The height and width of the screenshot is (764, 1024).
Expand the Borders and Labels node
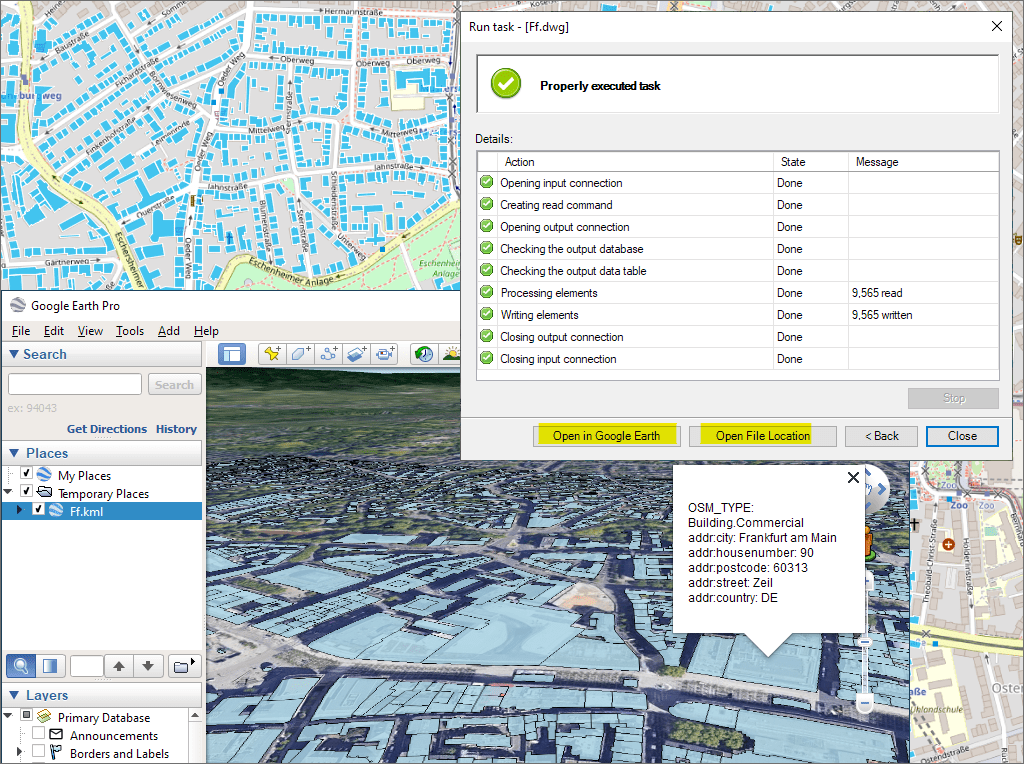[x=20, y=752]
